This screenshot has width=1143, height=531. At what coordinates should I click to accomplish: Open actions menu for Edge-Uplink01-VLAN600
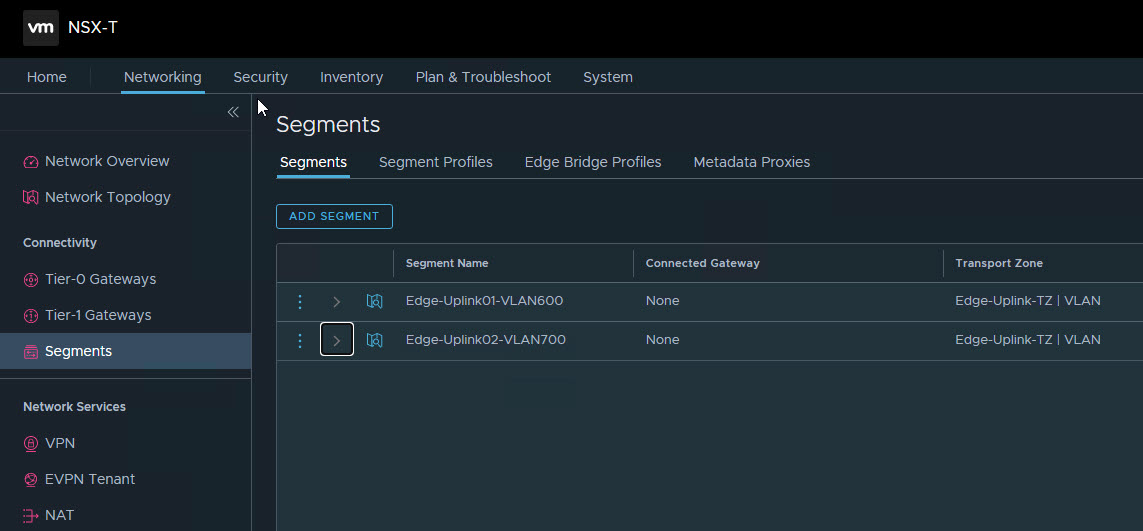click(x=300, y=301)
